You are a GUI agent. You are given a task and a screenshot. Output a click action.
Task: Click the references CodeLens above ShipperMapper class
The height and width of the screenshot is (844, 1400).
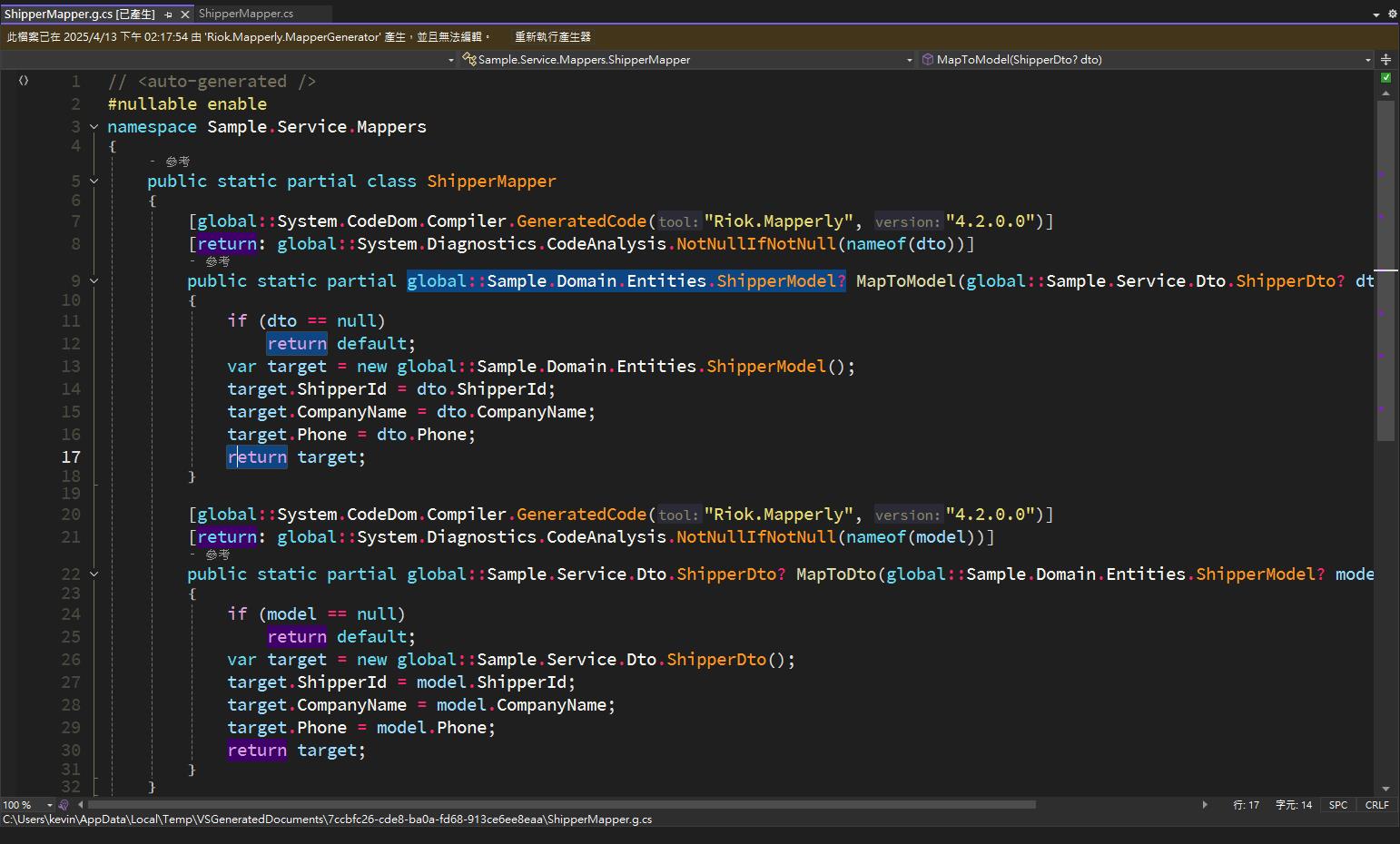tap(177, 162)
